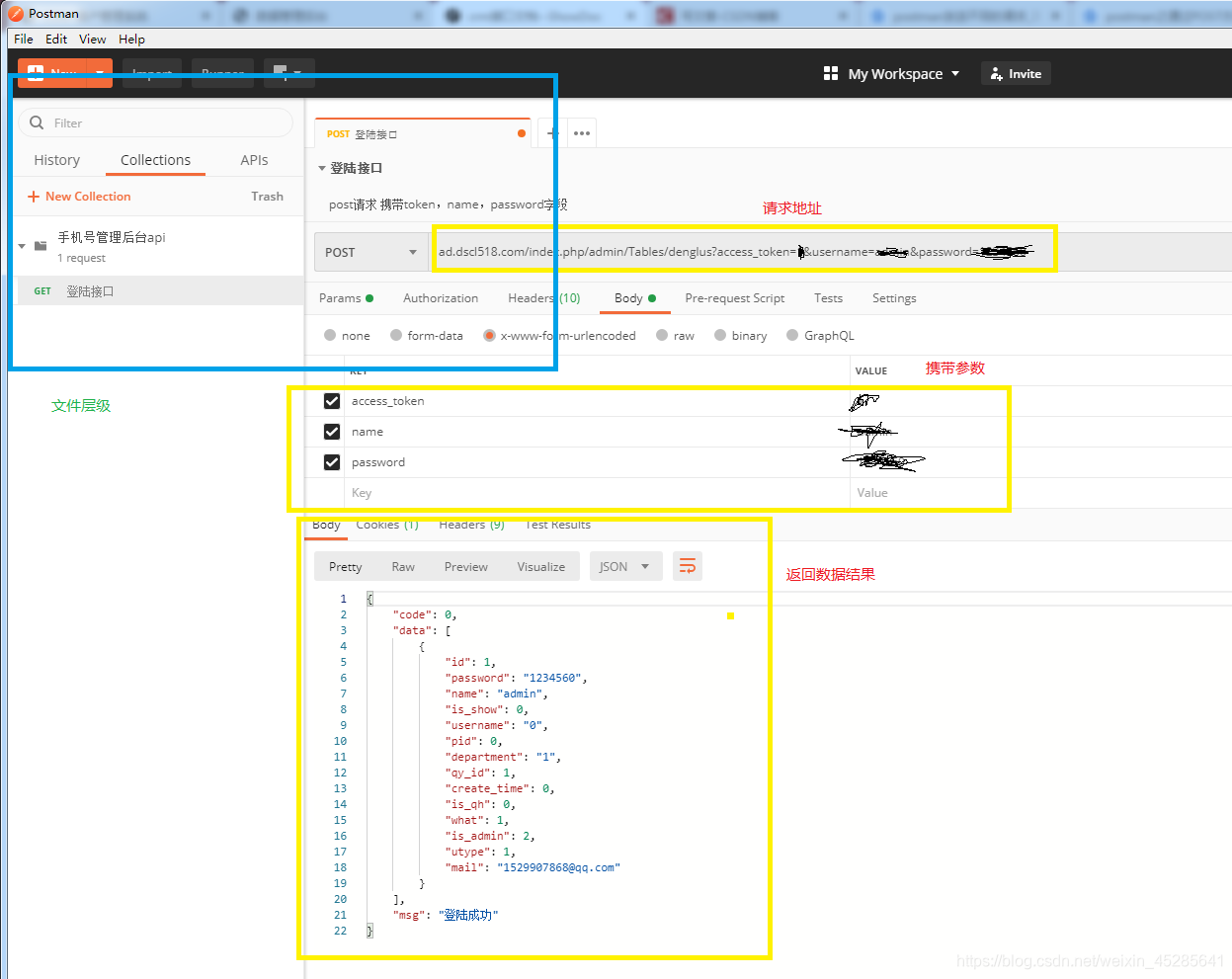The height and width of the screenshot is (979, 1232).
Task: Collapse the 手机号管理后台api collection tree
Action: [x=22, y=245]
